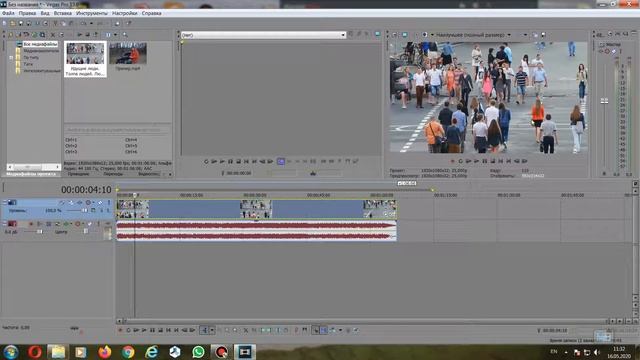Open WhatsApp from the taskbar

[198, 351]
